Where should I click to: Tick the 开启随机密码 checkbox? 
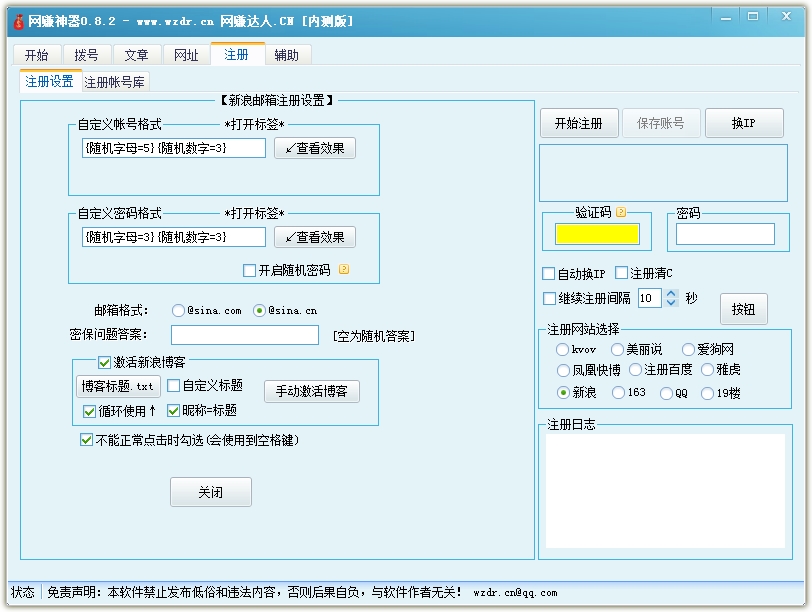[x=250, y=270]
